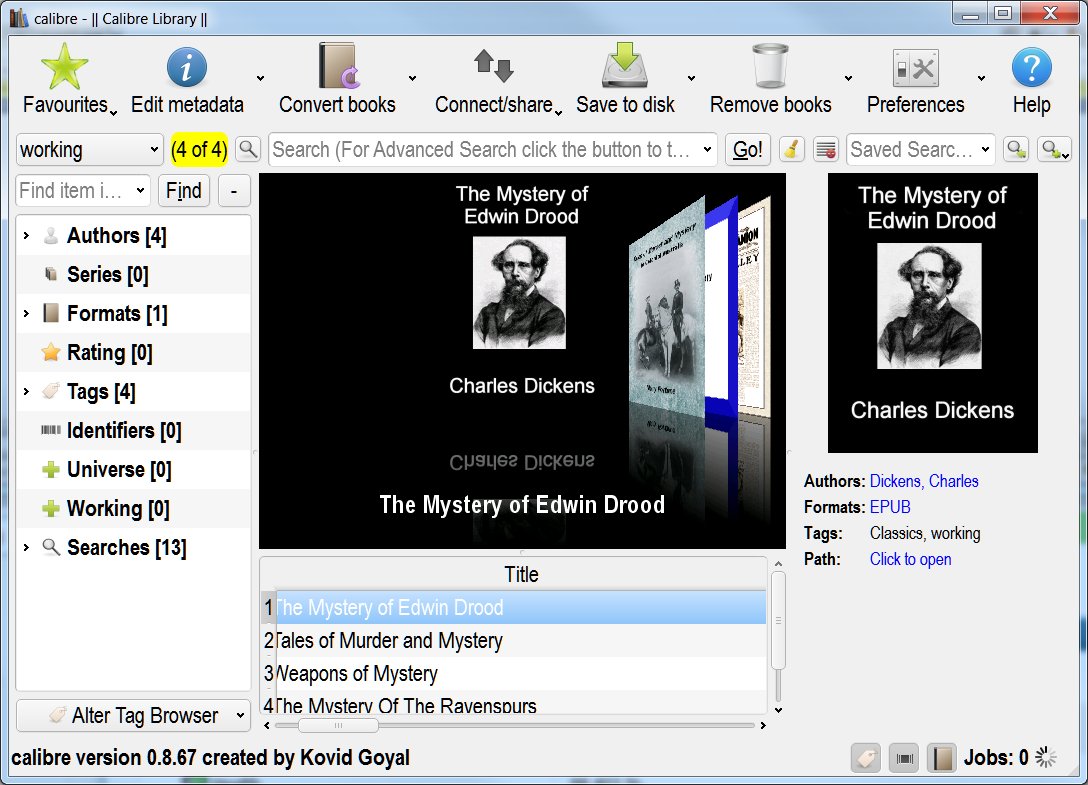Expand the Formats [1] tree node
Image resolution: width=1088 pixels, height=785 pixels.
(x=26, y=314)
